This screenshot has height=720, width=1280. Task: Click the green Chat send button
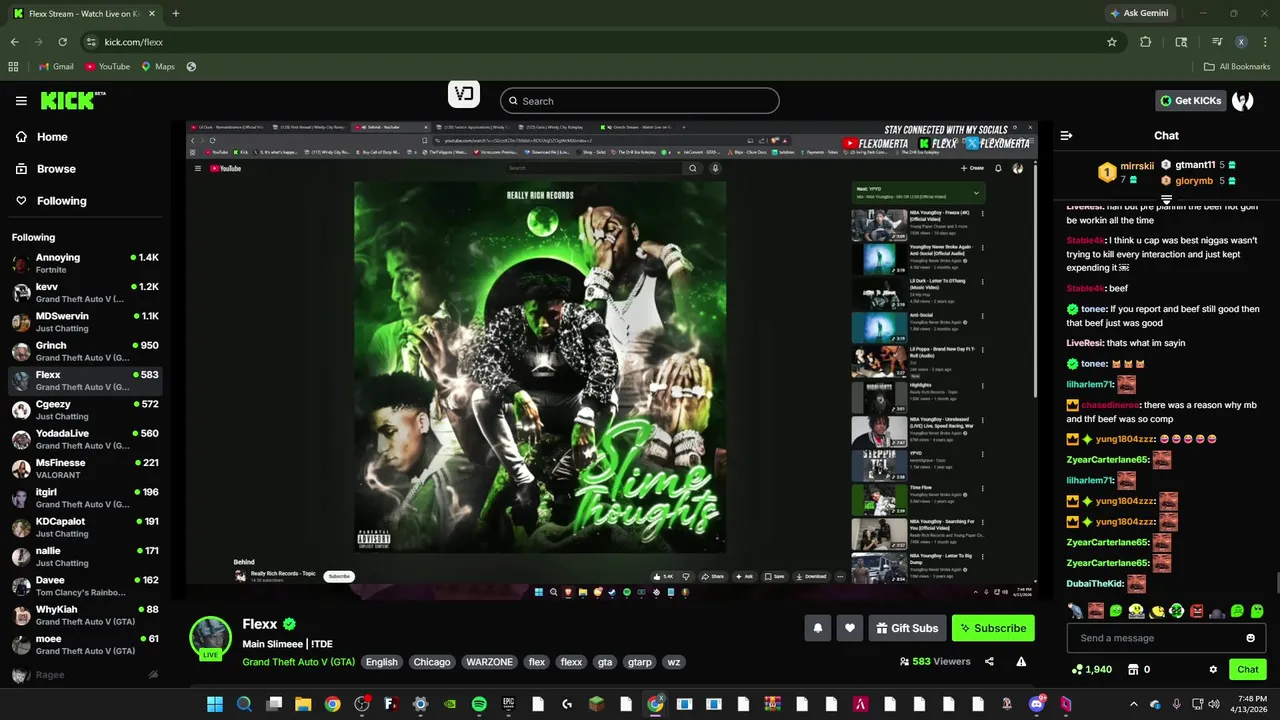coord(1248,669)
